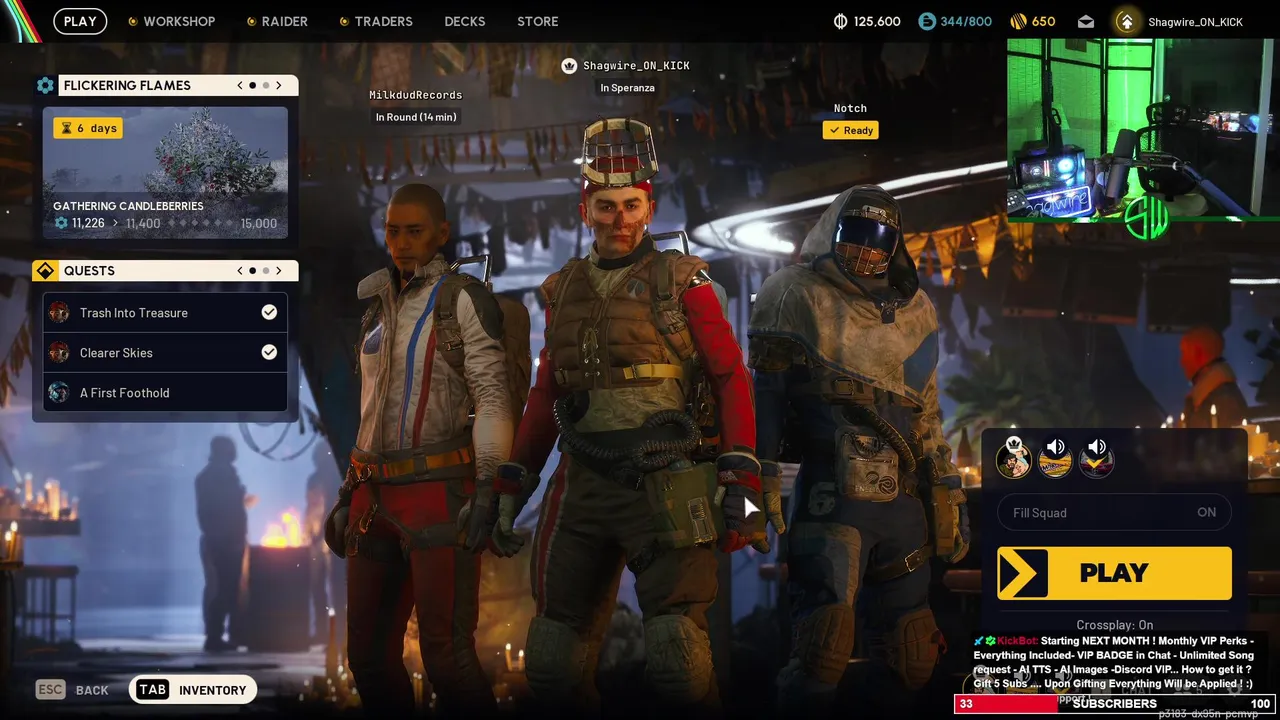1280x720 pixels.
Task: Click the coin currency icon beside 125,600
Action: [840, 21]
